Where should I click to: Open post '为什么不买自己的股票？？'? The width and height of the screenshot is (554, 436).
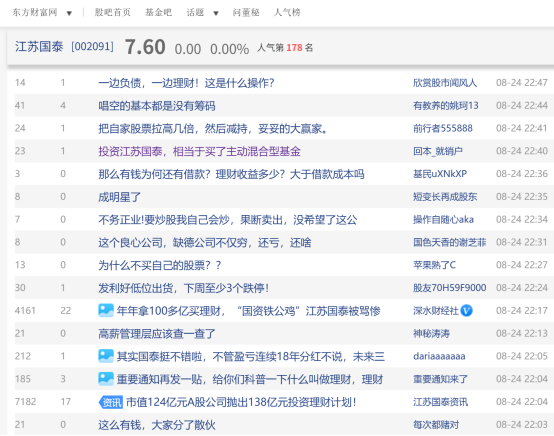(x=160, y=265)
